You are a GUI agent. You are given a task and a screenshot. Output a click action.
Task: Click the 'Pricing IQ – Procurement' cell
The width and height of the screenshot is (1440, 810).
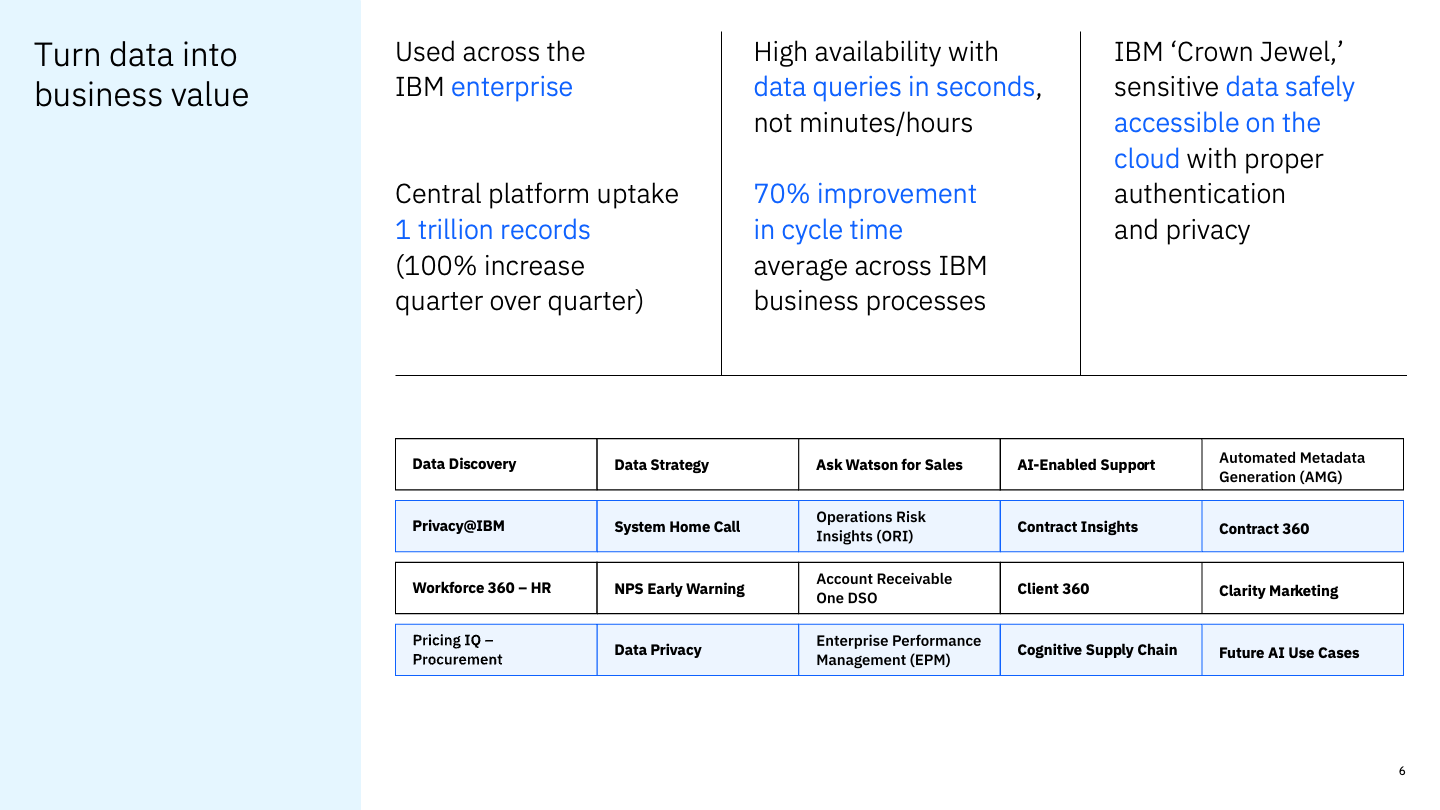click(496, 650)
